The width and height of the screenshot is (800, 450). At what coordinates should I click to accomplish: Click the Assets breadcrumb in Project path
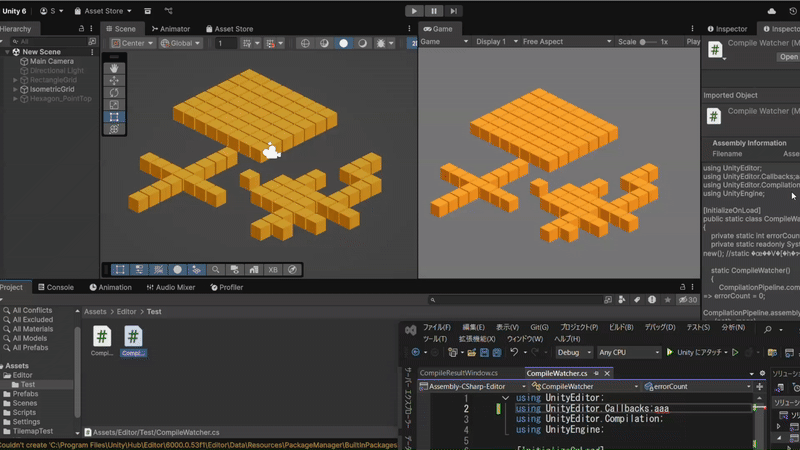(x=95, y=312)
